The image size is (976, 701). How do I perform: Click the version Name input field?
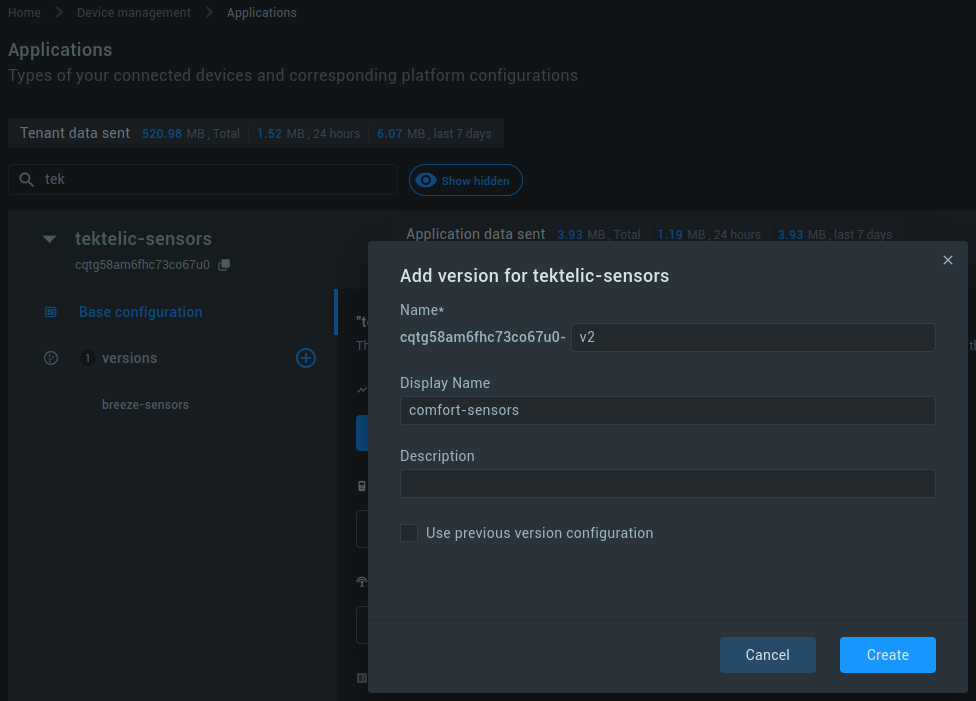tap(752, 338)
